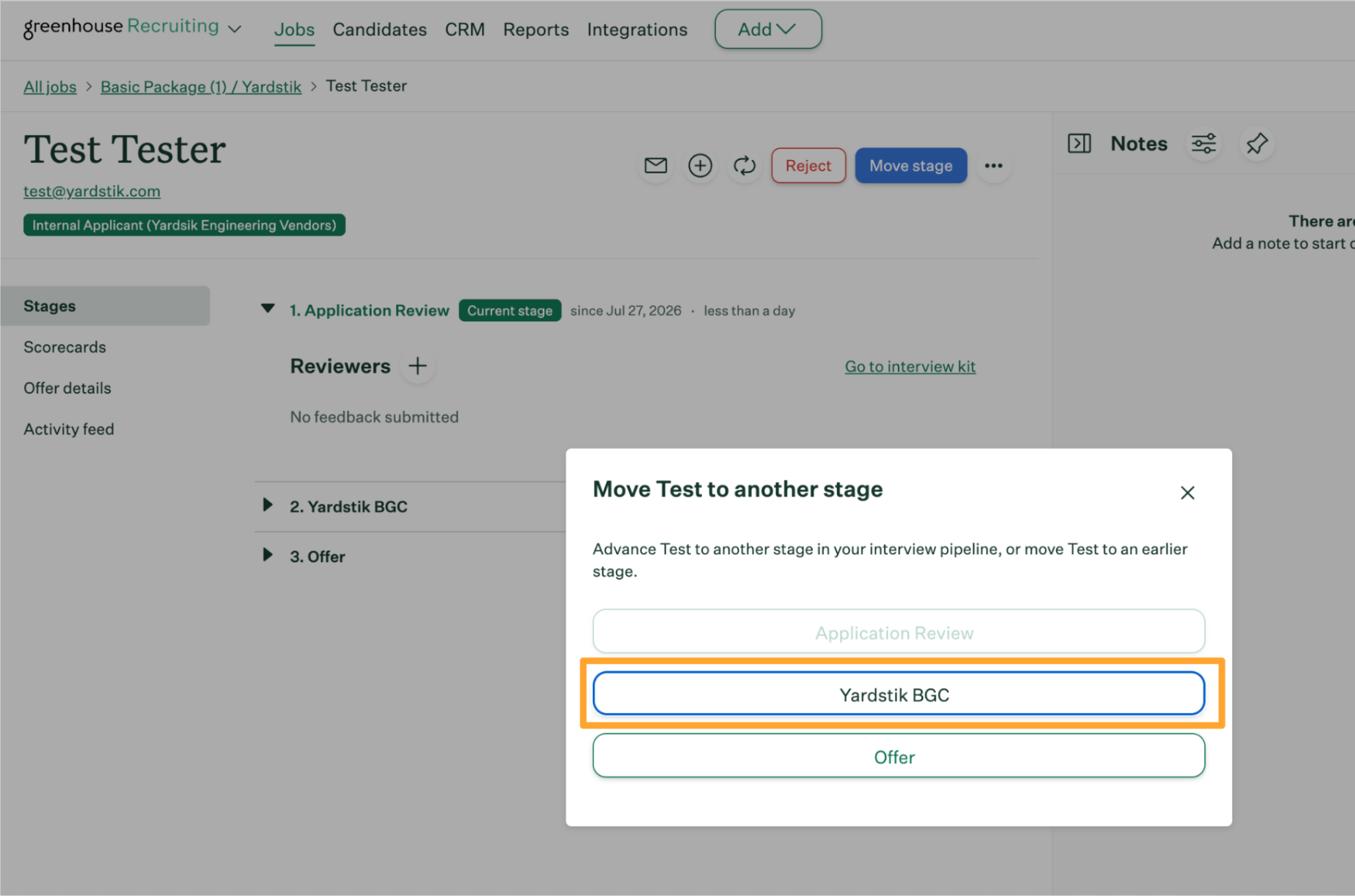Open greenhouse Recruiting product switcher chevron
1355x896 pixels.
point(234,29)
